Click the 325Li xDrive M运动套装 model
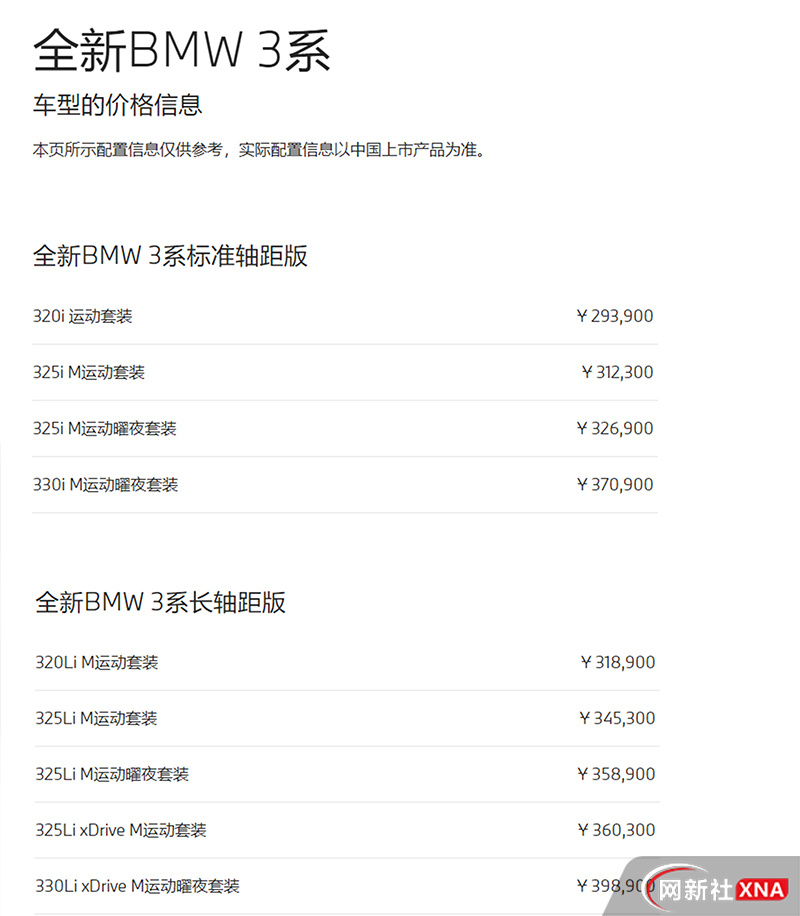The width and height of the screenshot is (800, 916). click(121, 830)
